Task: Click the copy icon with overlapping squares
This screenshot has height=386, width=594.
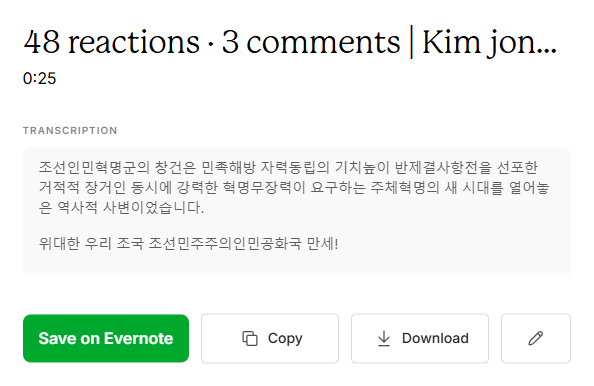Action: 250,338
